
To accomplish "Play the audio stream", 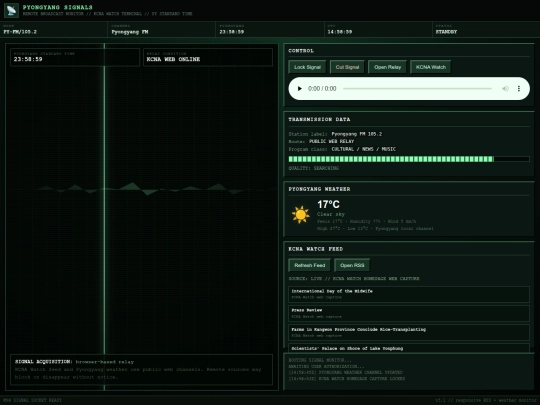I will point(299,89).
